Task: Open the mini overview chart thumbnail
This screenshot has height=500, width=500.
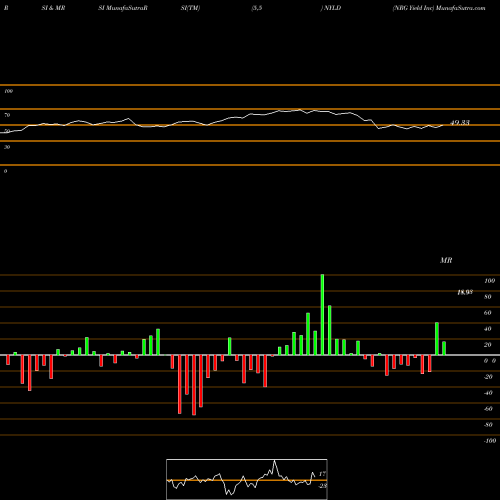Action: (247, 479)
